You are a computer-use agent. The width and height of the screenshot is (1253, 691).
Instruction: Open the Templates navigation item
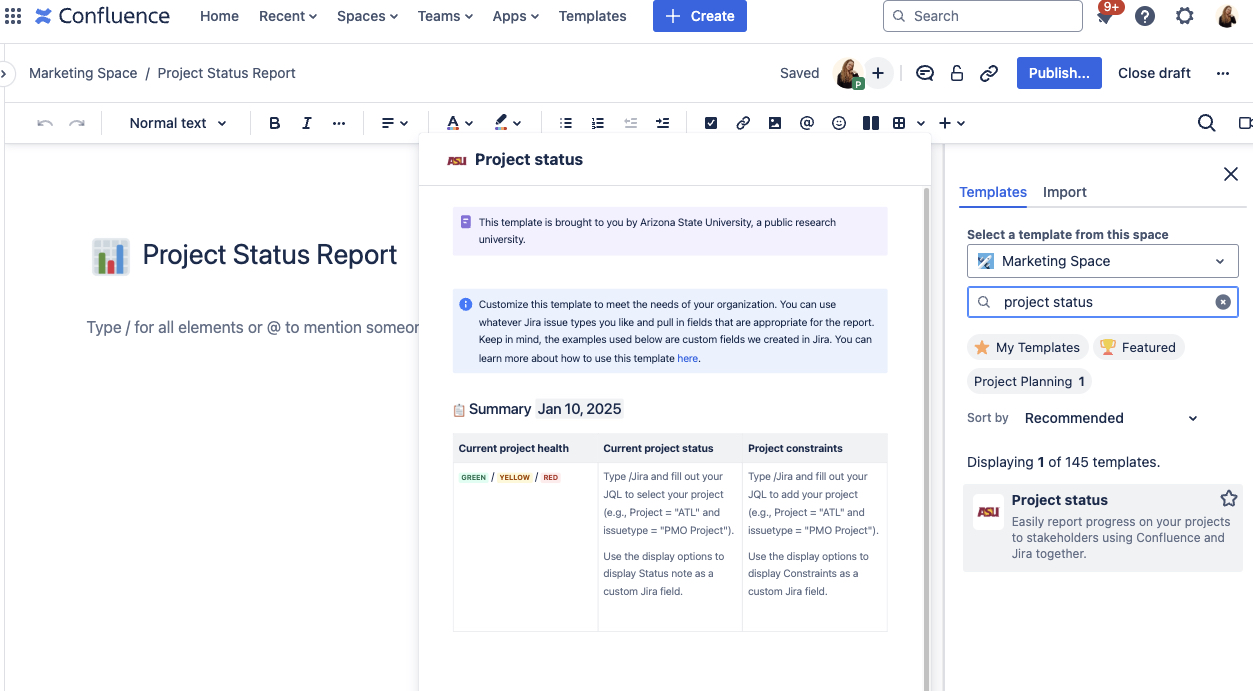point(593,16)
